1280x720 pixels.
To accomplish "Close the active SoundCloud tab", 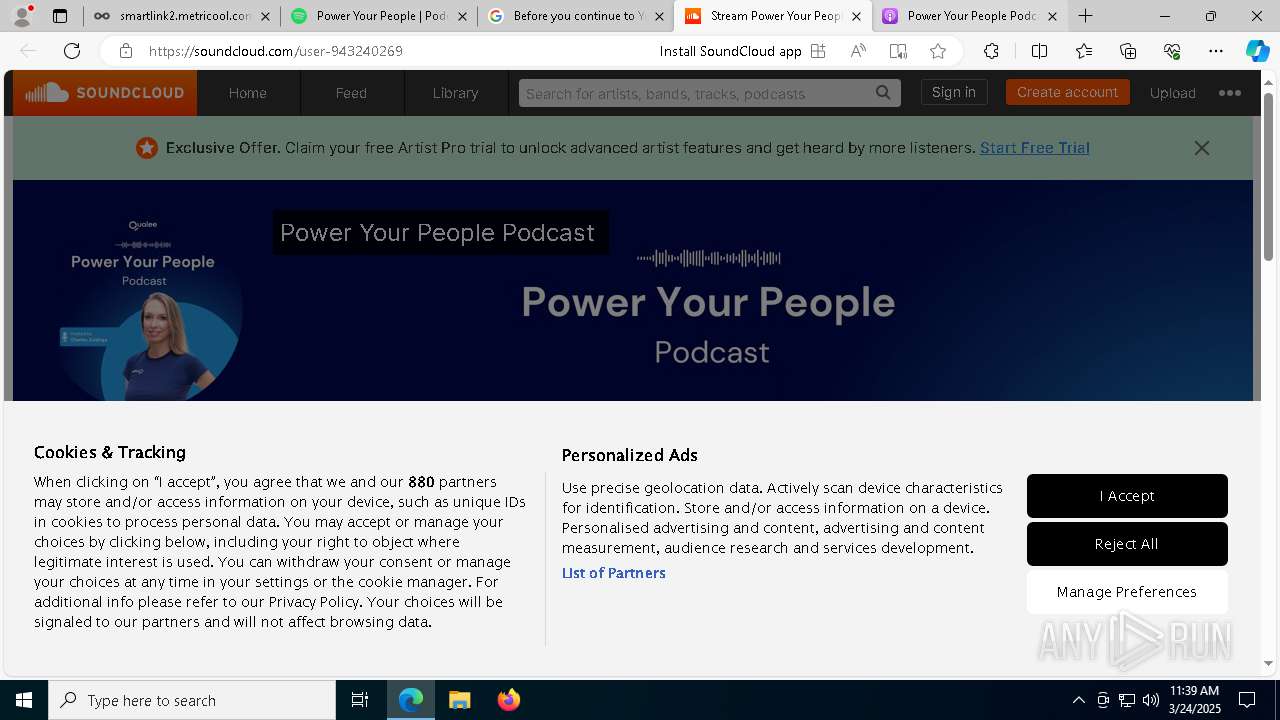I will click(x=856, y=16).
